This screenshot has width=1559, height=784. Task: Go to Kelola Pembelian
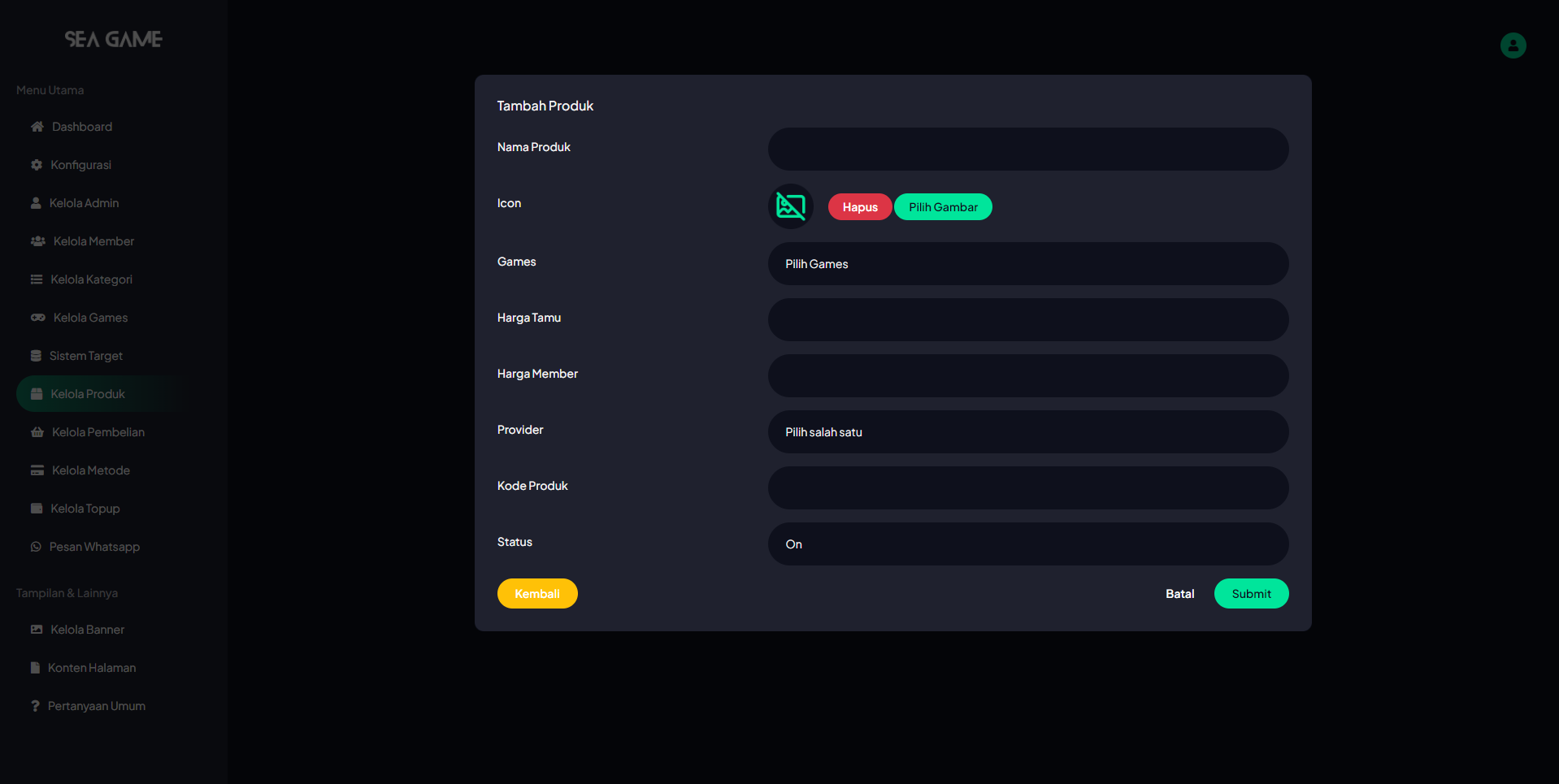[x=98, y=432]
